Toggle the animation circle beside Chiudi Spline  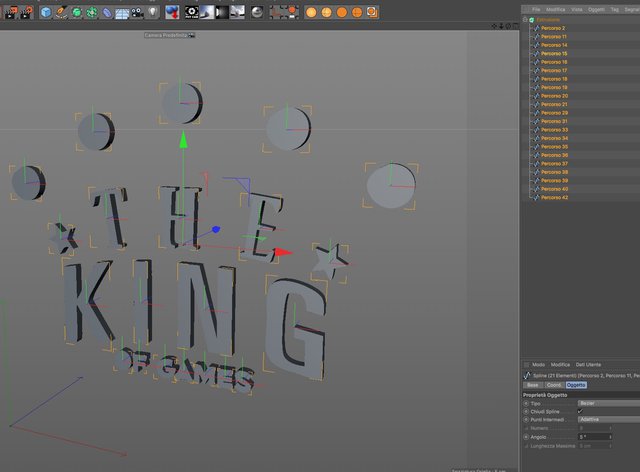pos(526,412)
